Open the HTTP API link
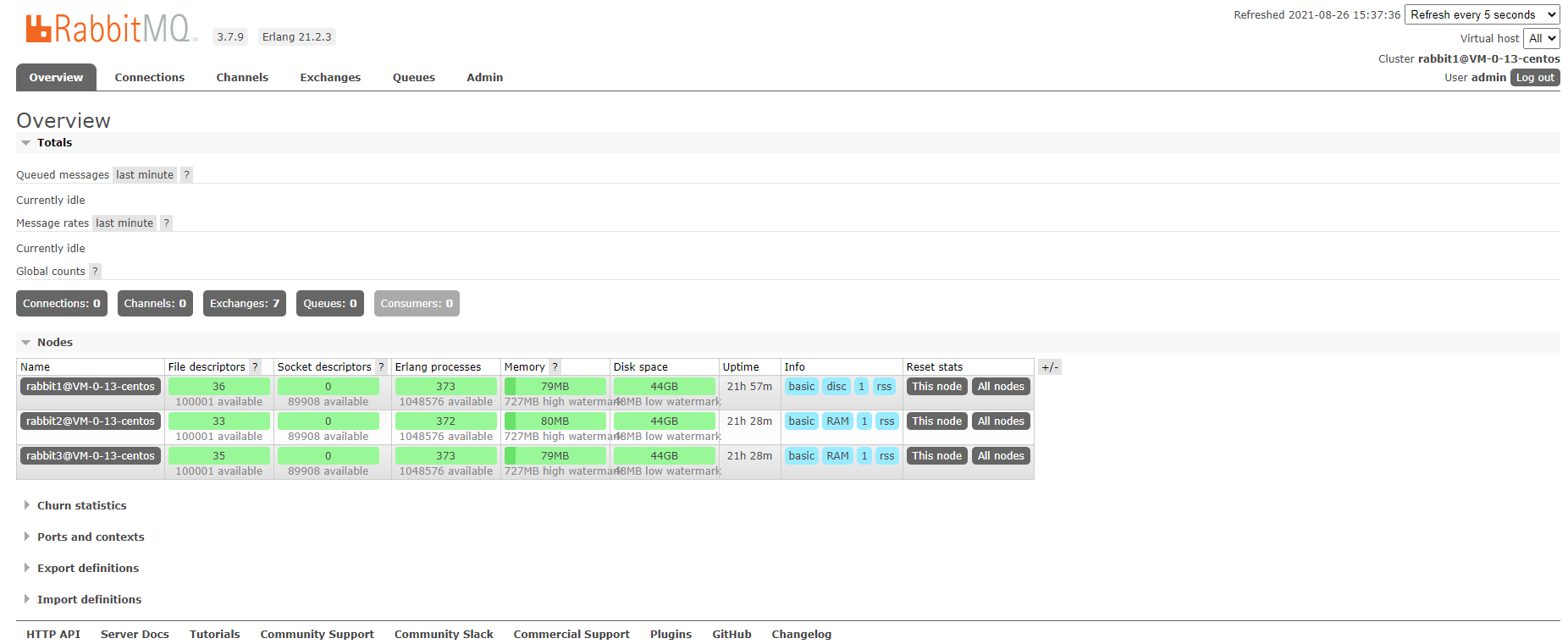 pyautogui.click(x=53, y=635)
